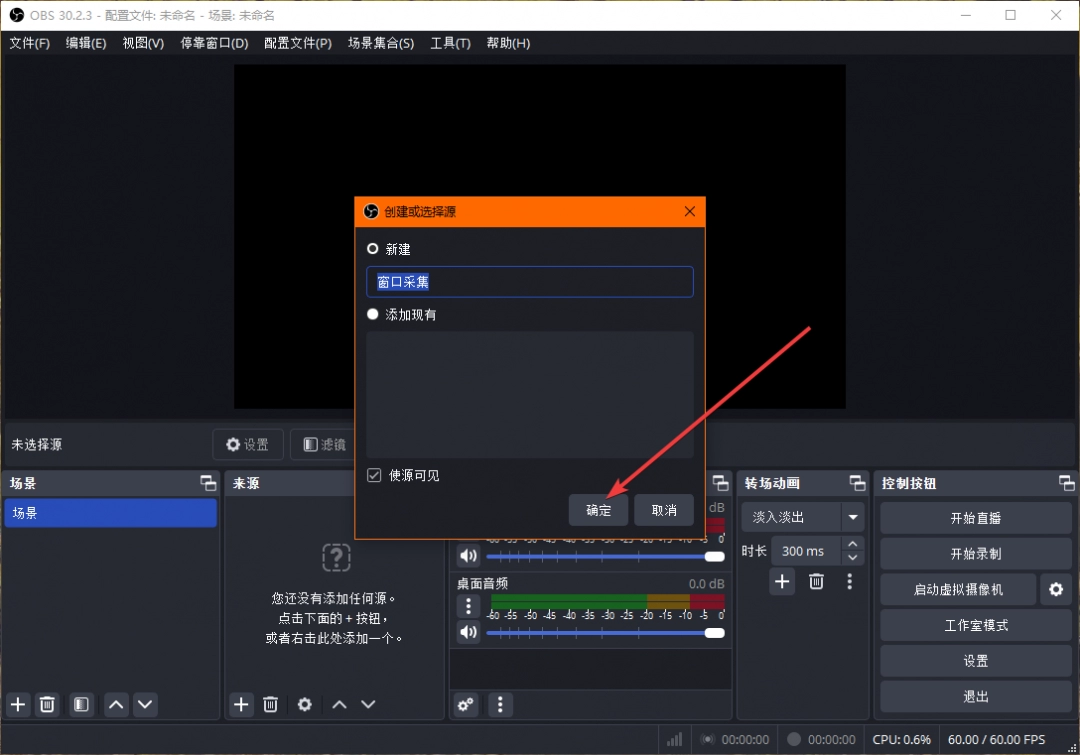Screen dimensions: 1080x755
Task: Delete the selected scene using the trash icon
Action: coord(47,704)
